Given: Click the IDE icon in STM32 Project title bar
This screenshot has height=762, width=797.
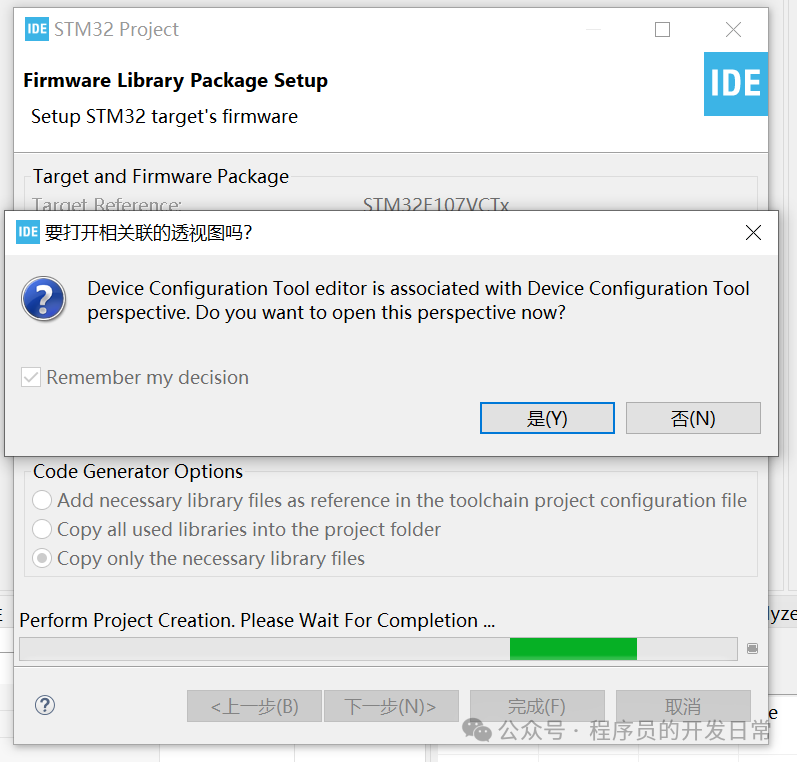Looking at the screenshot, I should pyautogui.click(x=37, y=29).
